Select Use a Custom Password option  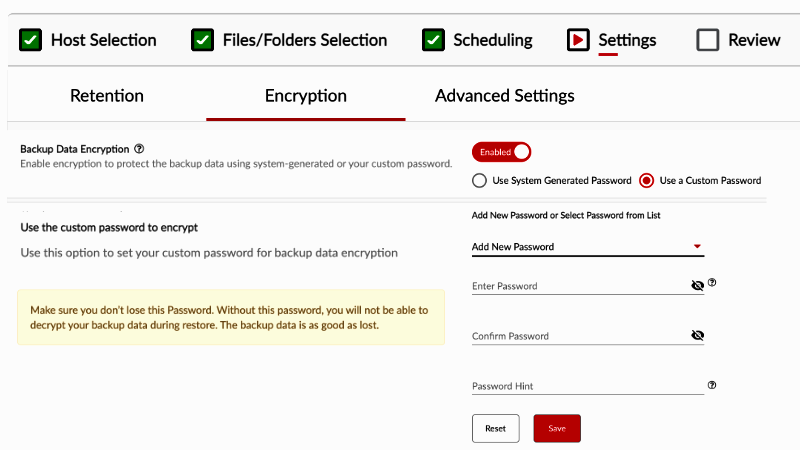click(x=646, y=181)
